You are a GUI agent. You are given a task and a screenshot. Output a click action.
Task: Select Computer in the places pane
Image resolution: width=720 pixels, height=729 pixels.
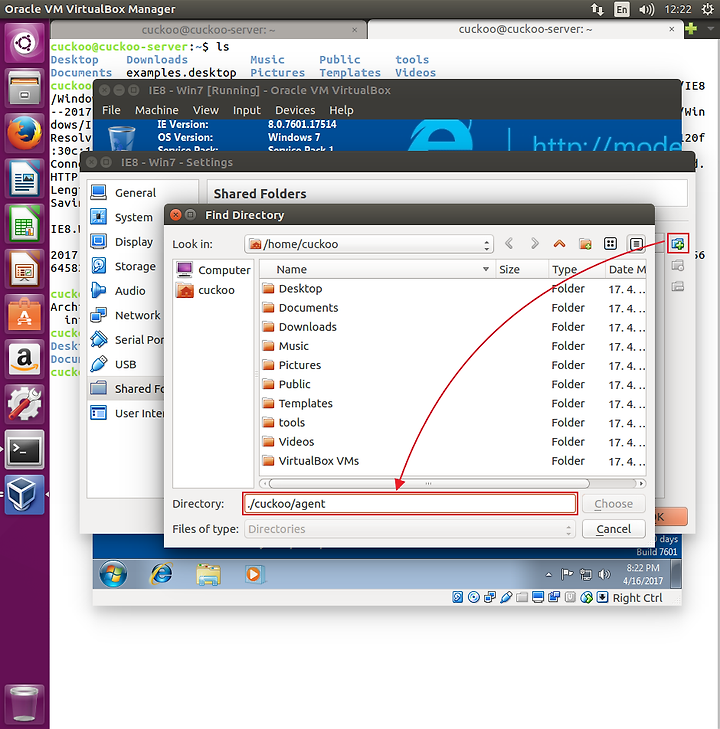point(213,270)
